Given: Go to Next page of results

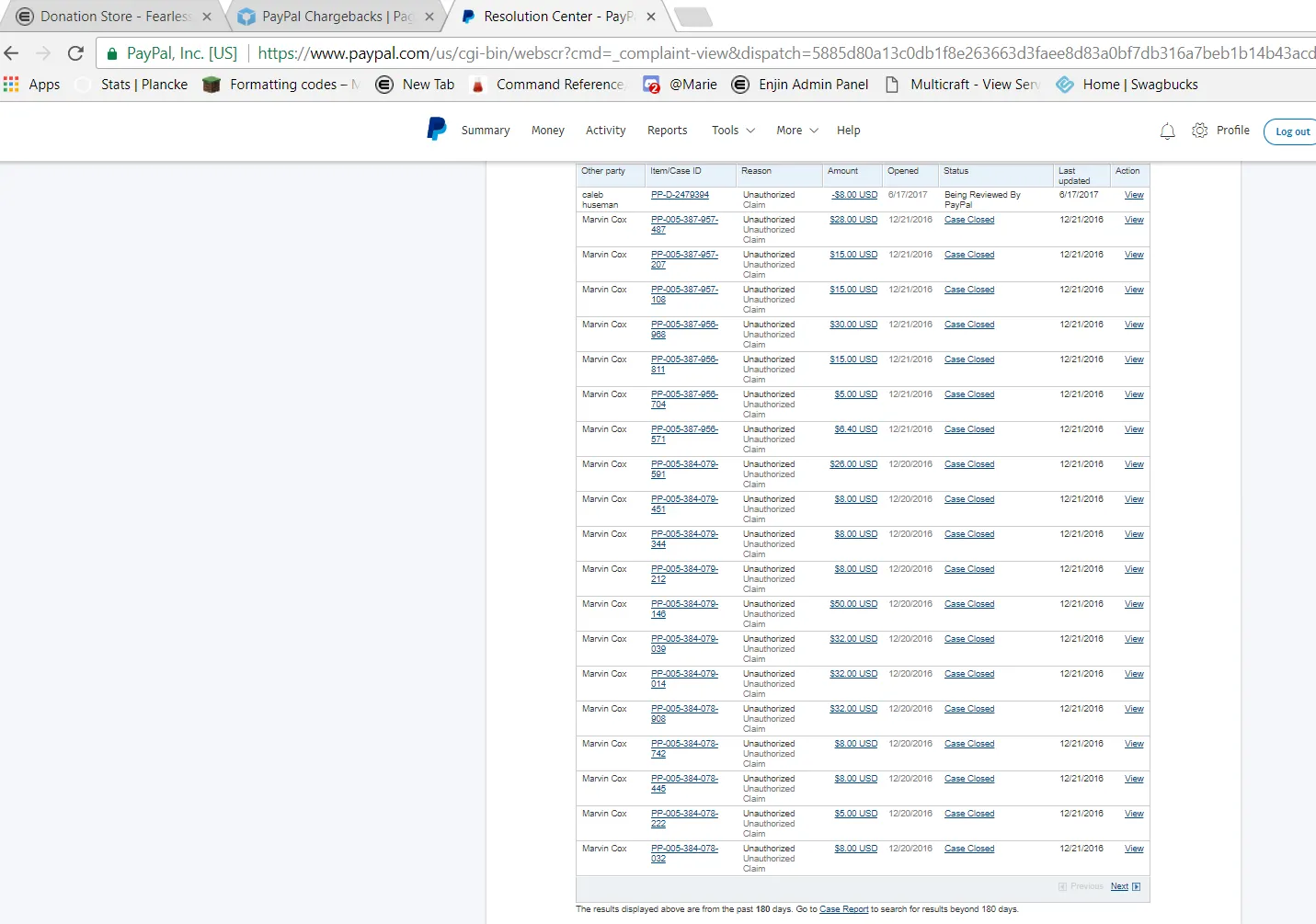Looking at the screenshot, I should (1119, 886).
